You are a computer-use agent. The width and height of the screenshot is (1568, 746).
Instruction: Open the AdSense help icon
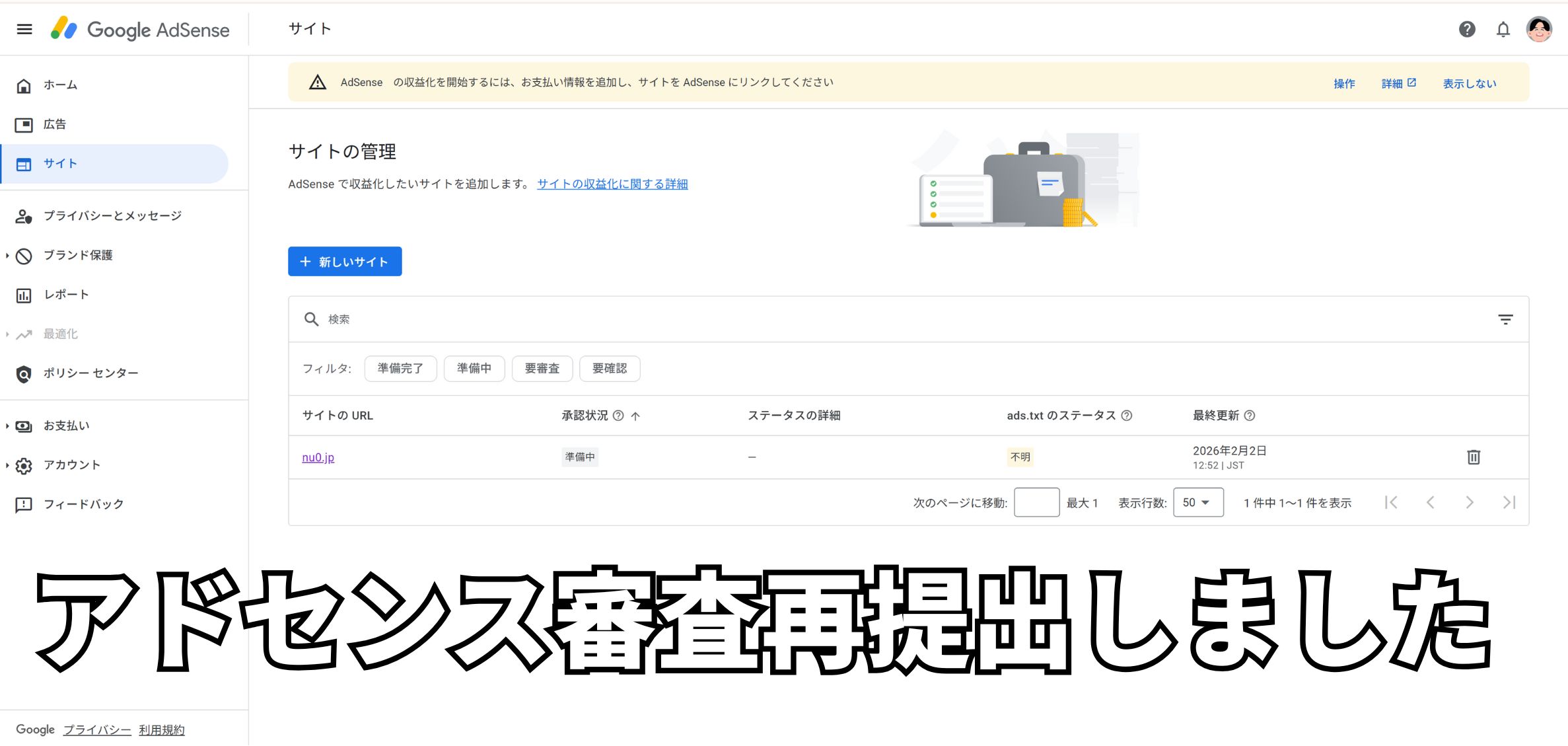pyautogui.click(x=1467, y=29)
